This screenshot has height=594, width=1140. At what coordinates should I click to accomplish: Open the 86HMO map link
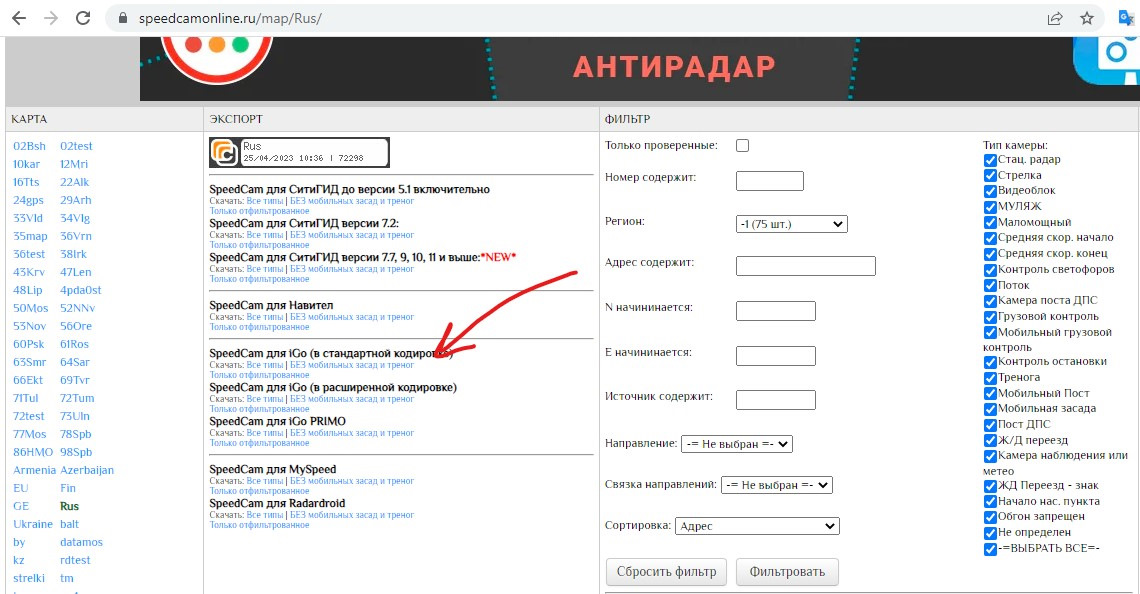coord(33,452)
